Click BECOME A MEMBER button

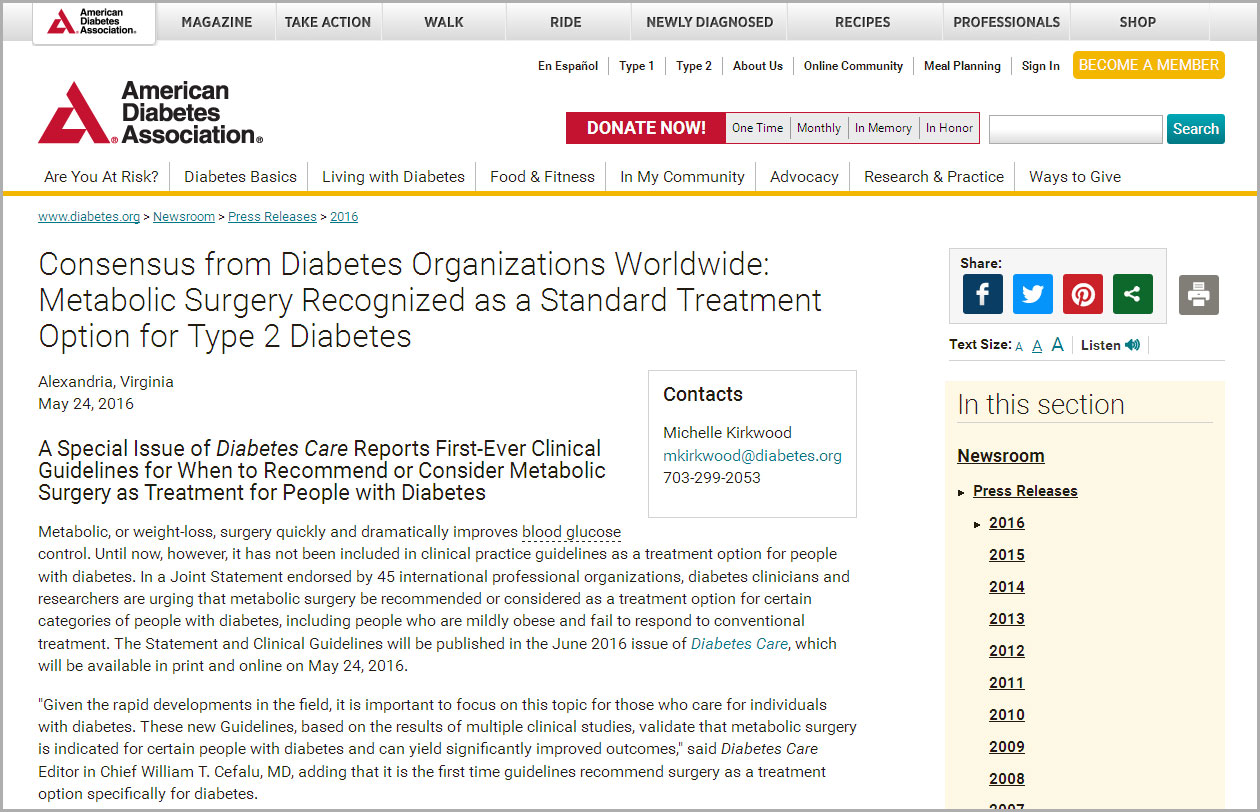pos(1149,65)
